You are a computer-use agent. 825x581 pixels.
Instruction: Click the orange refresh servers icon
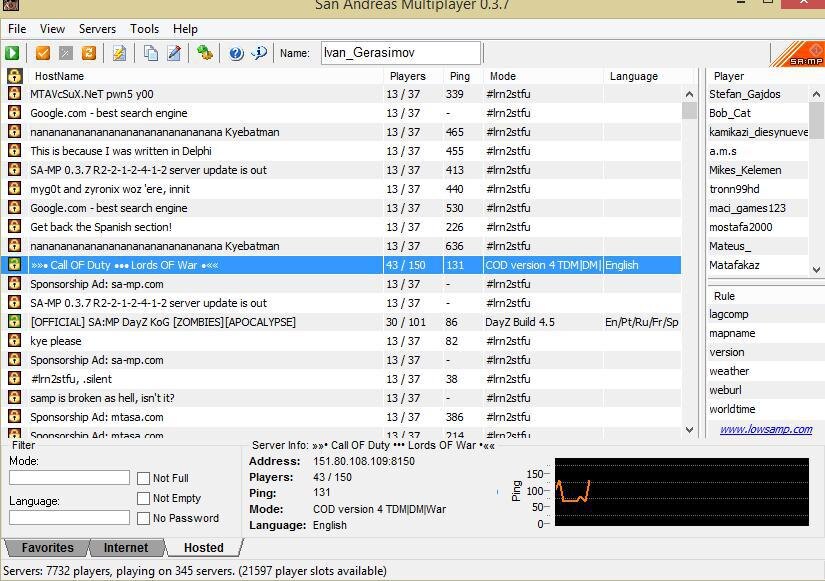coord(90,52)
